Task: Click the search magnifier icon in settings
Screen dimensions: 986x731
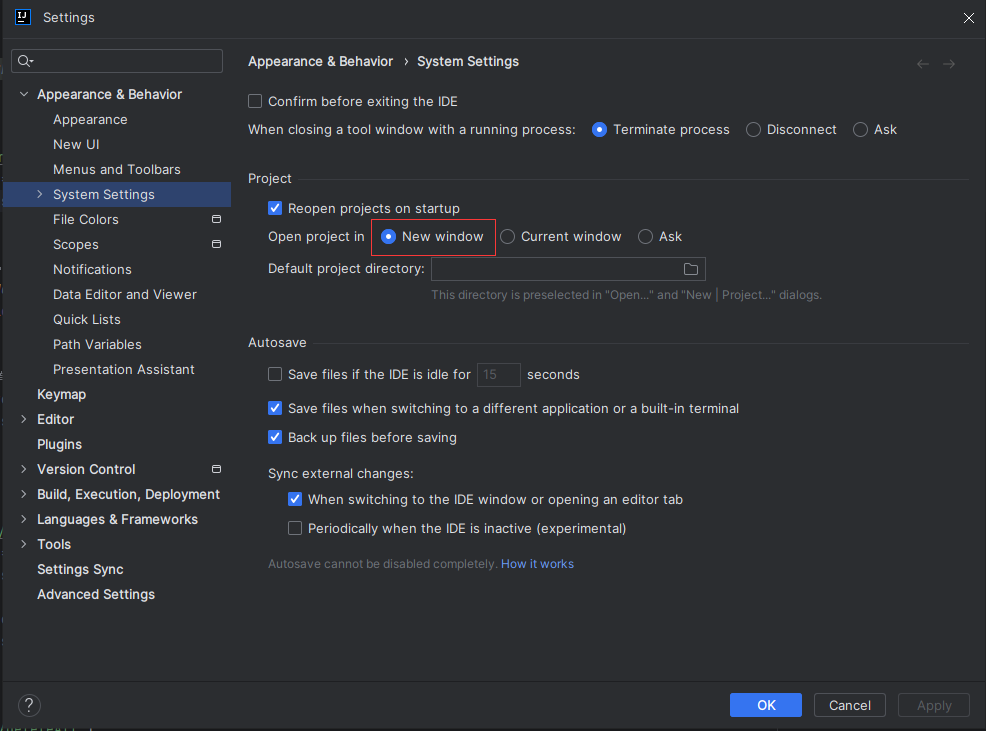Action: (x=25, y=62)
